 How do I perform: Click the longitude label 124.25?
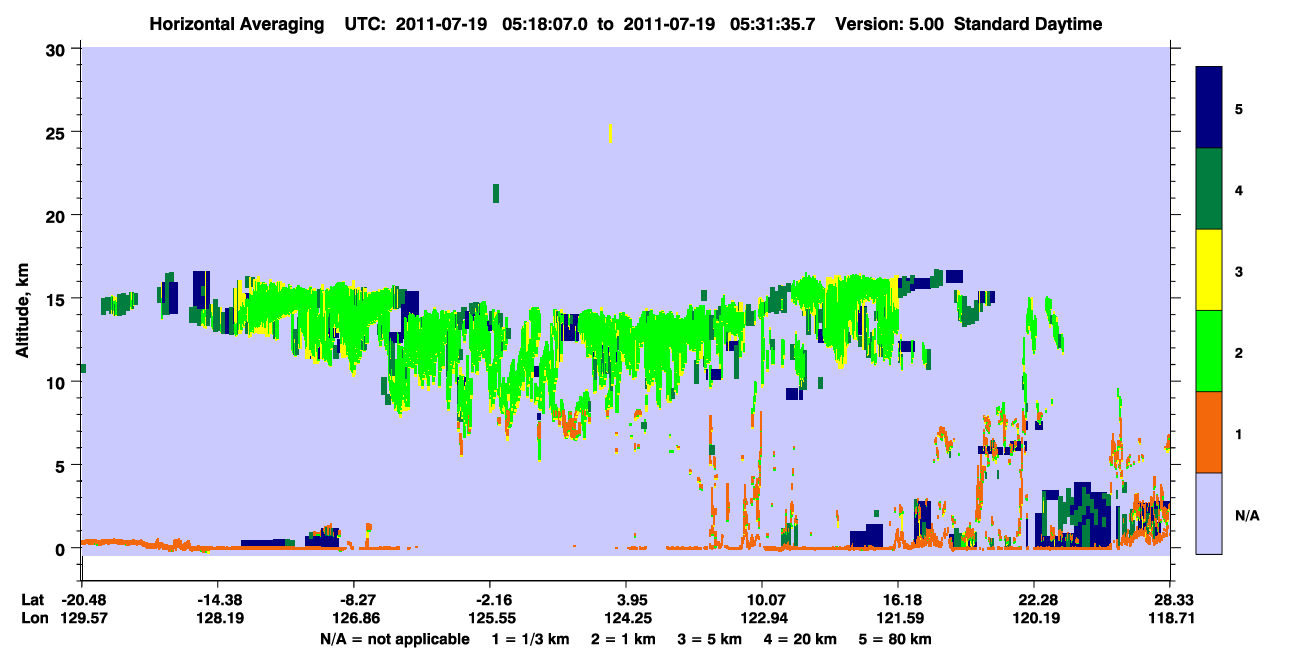tap(626, 618)
